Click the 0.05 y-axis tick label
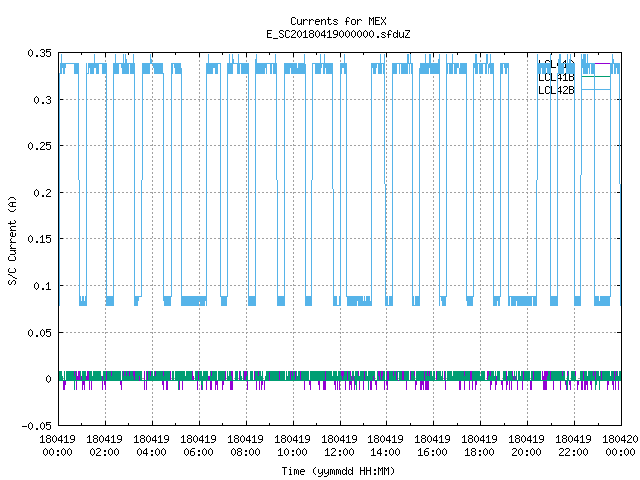 tap(40, 333)
